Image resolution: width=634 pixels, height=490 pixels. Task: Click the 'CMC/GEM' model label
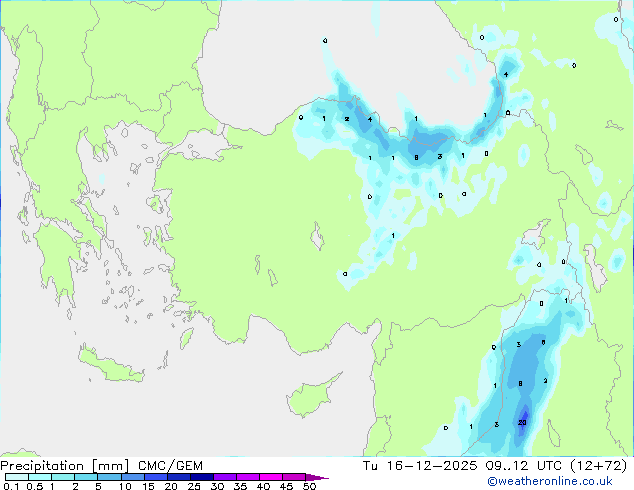pyautogui.click(x=170, y=466)
